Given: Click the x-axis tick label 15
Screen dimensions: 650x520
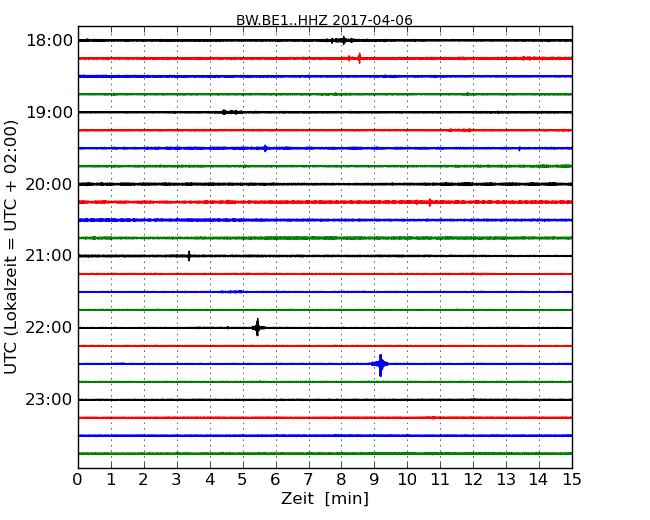Looking at the screenshot, I should pyautogui.click(x=572, y=480).
